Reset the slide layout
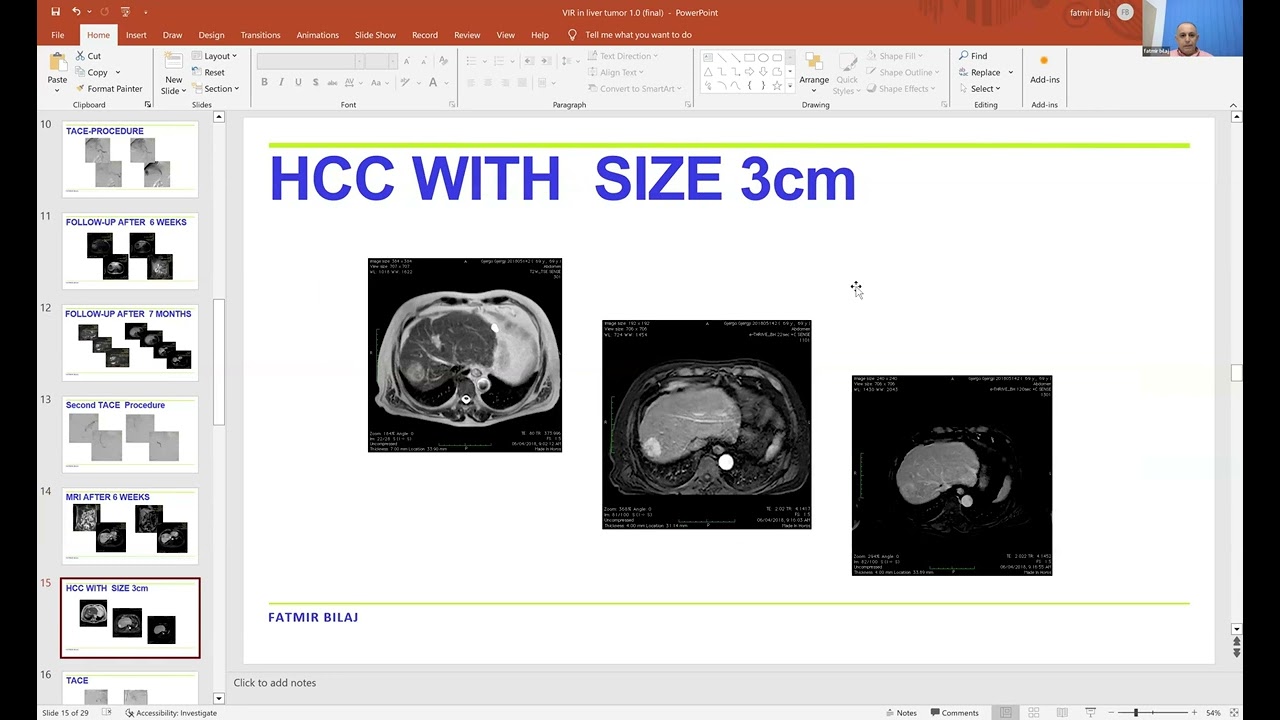 pyautogui.click(x=209, y=72)
